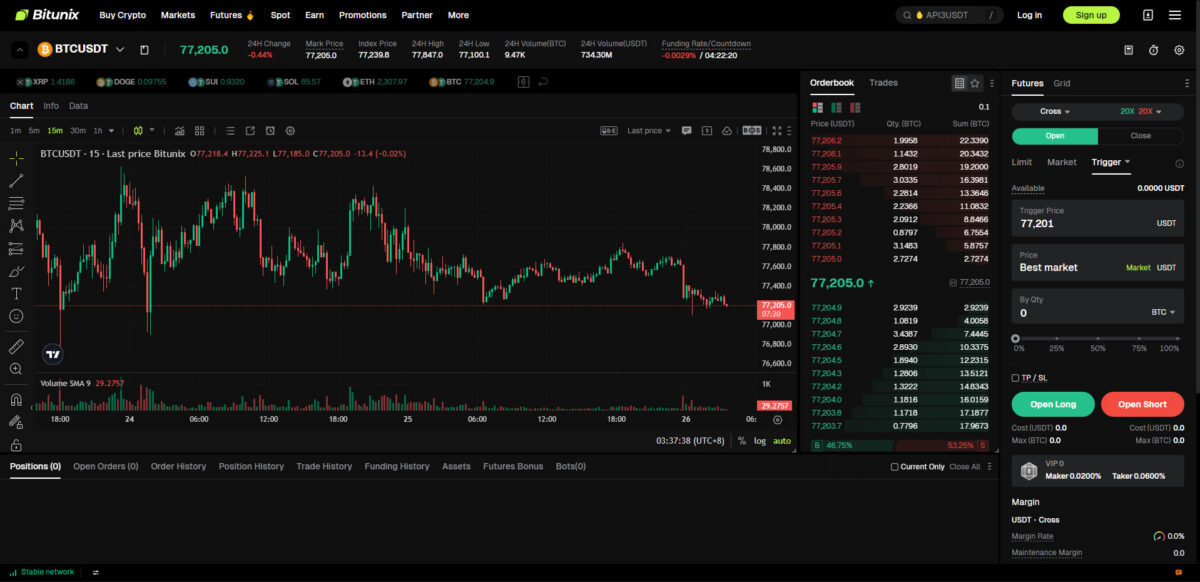Switch order mode to Close
The image size is (1200, 582).
coord(1140,136)
